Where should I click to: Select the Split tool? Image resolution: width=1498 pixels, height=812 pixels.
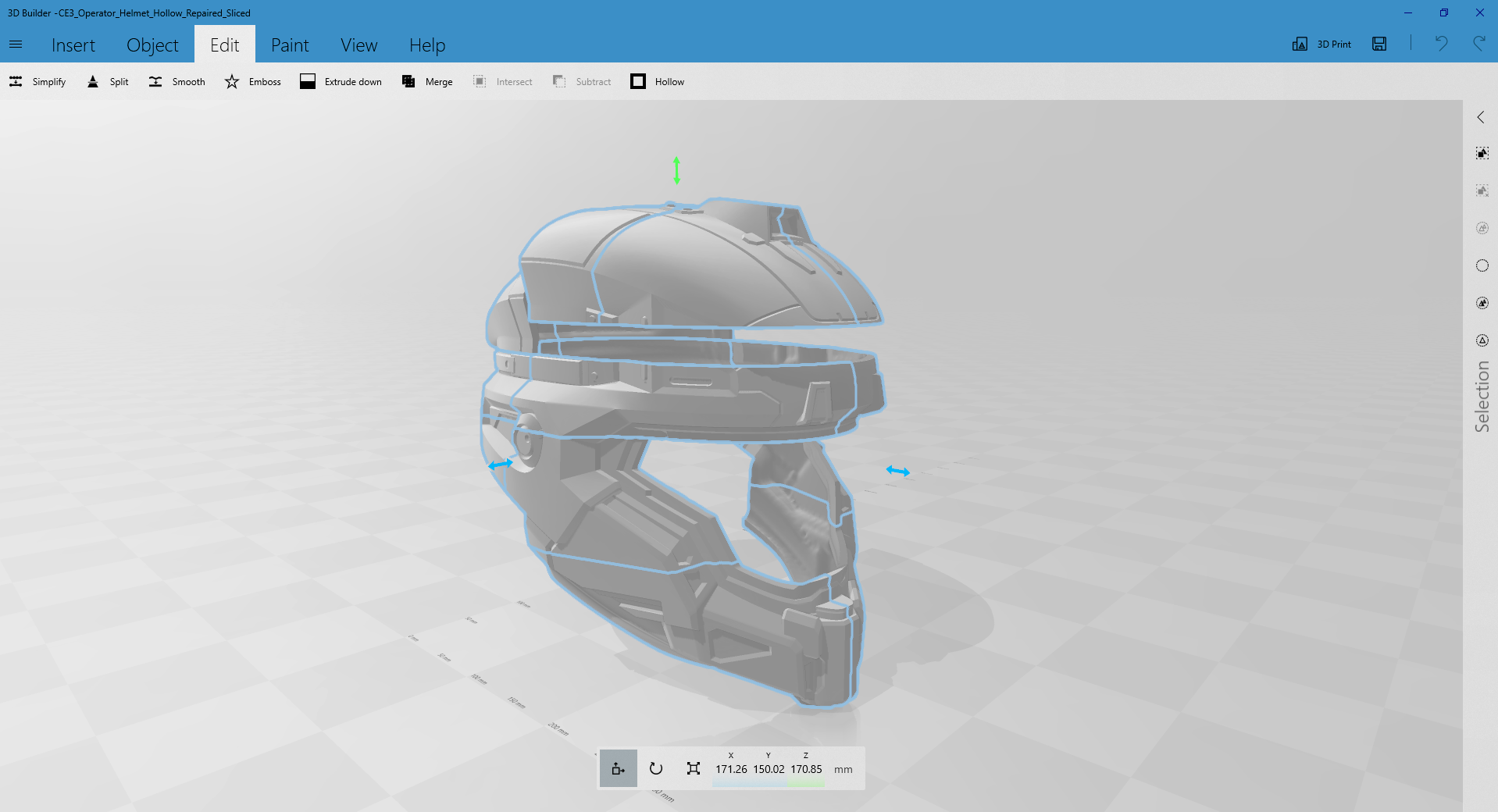coord(108,81)
